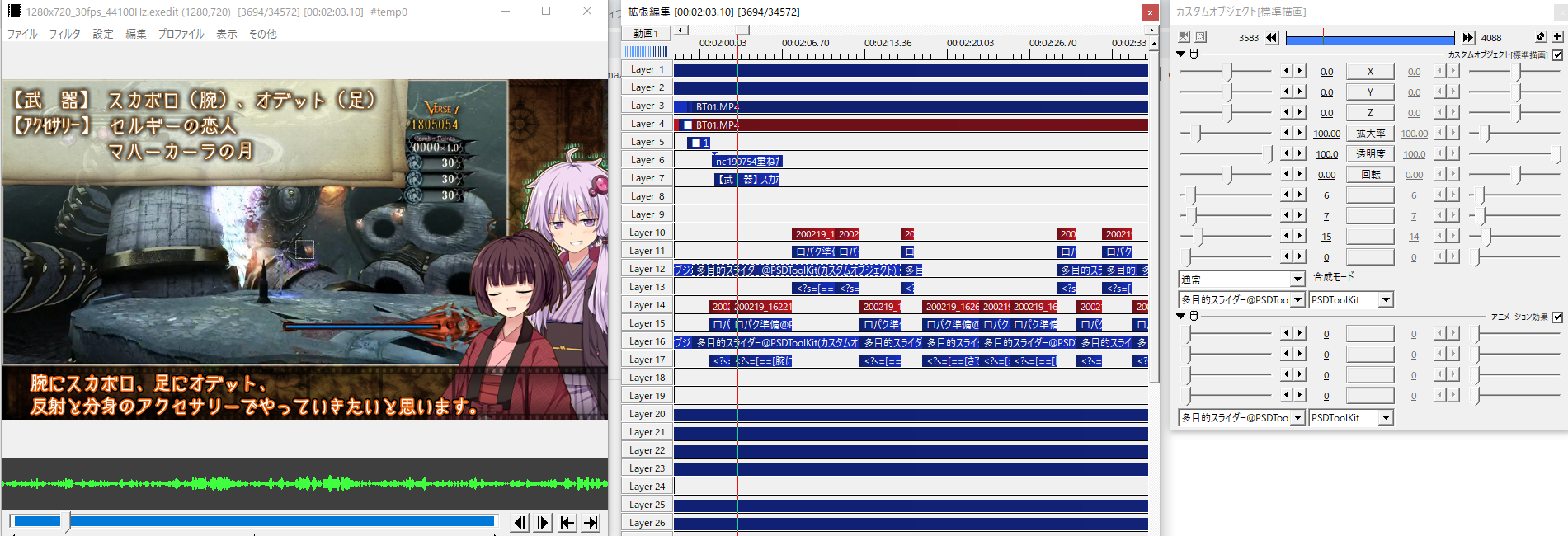
Task: Jump to first frame with the skip-start button
Action: pyautogui.click(x=567, y=523)
